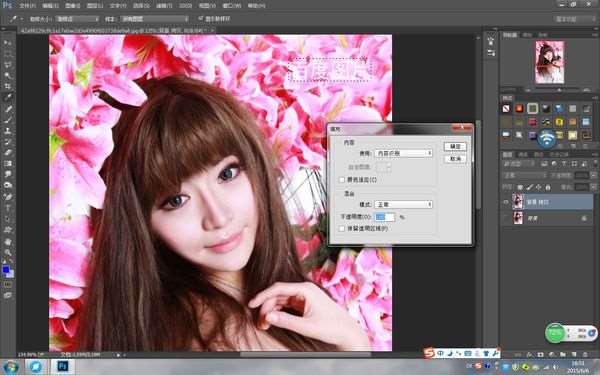600x375 pixels.
Task: Open the content 'Use' dropdown in Fill dialog
Action: click(x=403, y=153)
